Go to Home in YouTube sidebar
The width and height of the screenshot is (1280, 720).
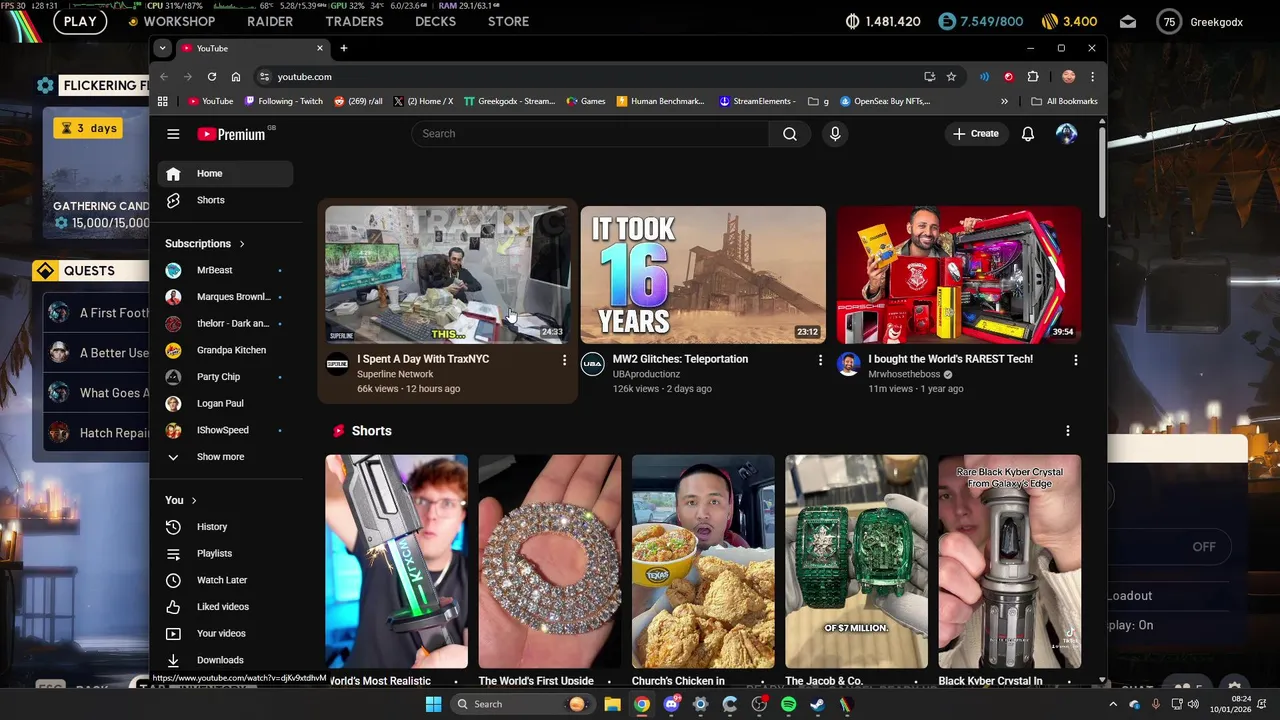click(x=225, y=174)
